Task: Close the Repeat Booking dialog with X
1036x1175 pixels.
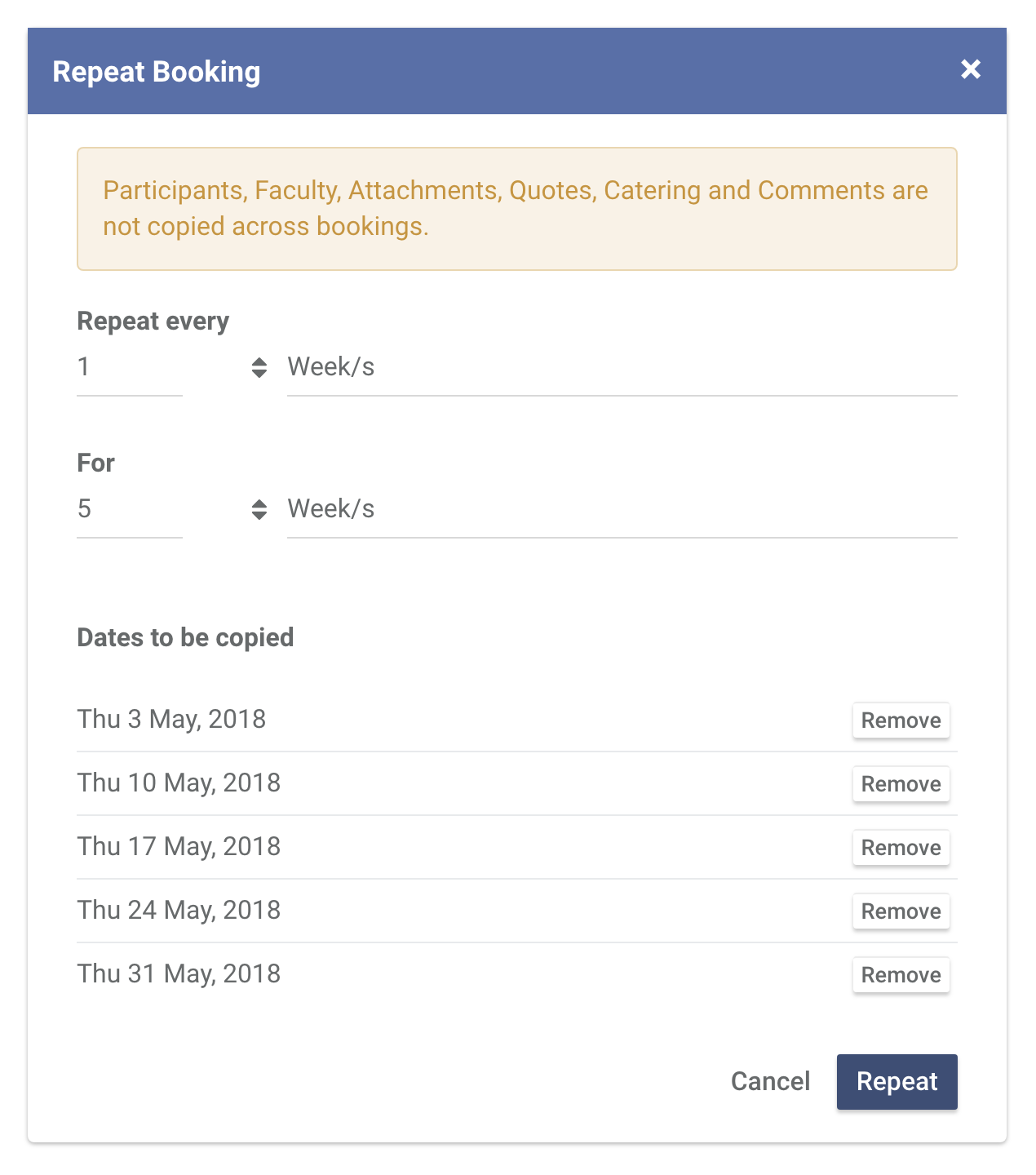Action: (970, 69)
